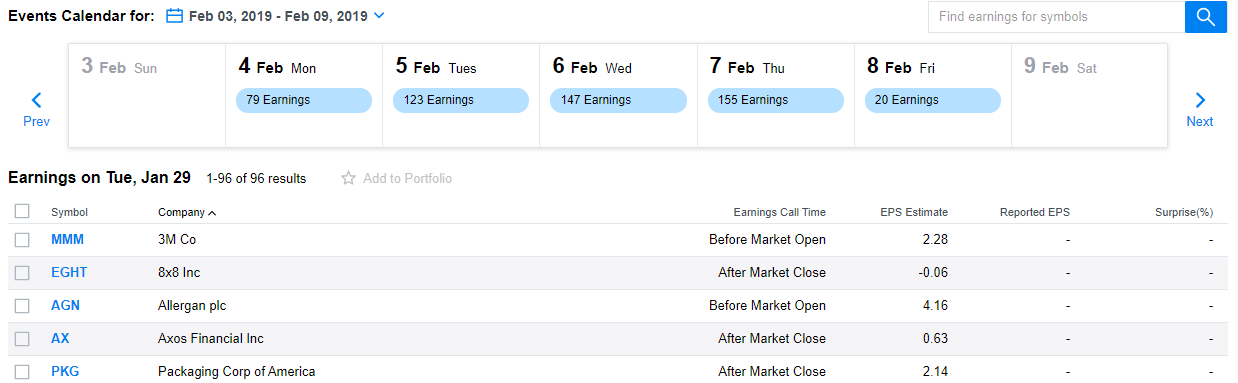
Task: Select the 4 Feb Mon day tab
Action: pos(304,95)
